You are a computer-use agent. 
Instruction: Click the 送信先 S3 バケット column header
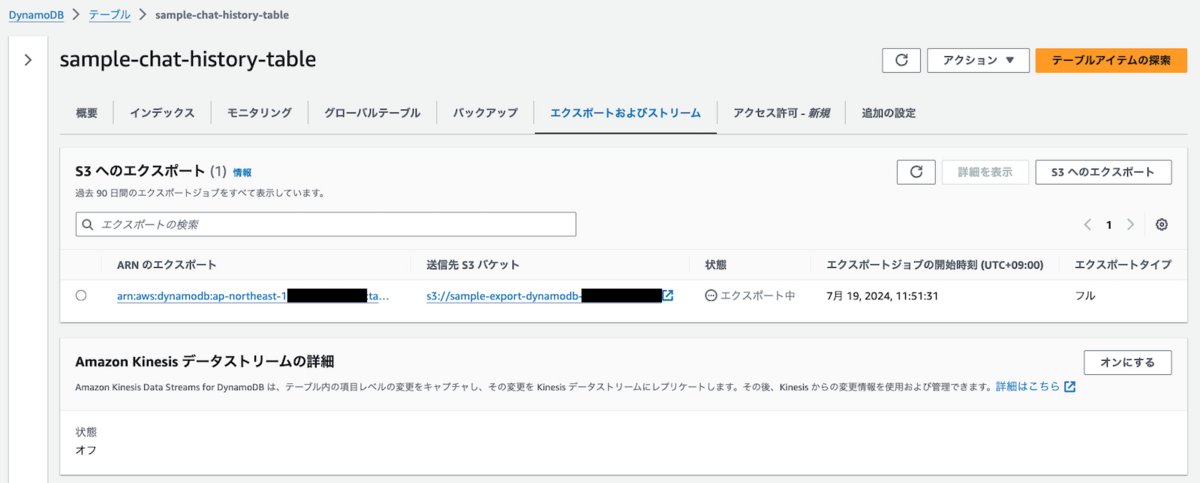[x=472, y=265]
